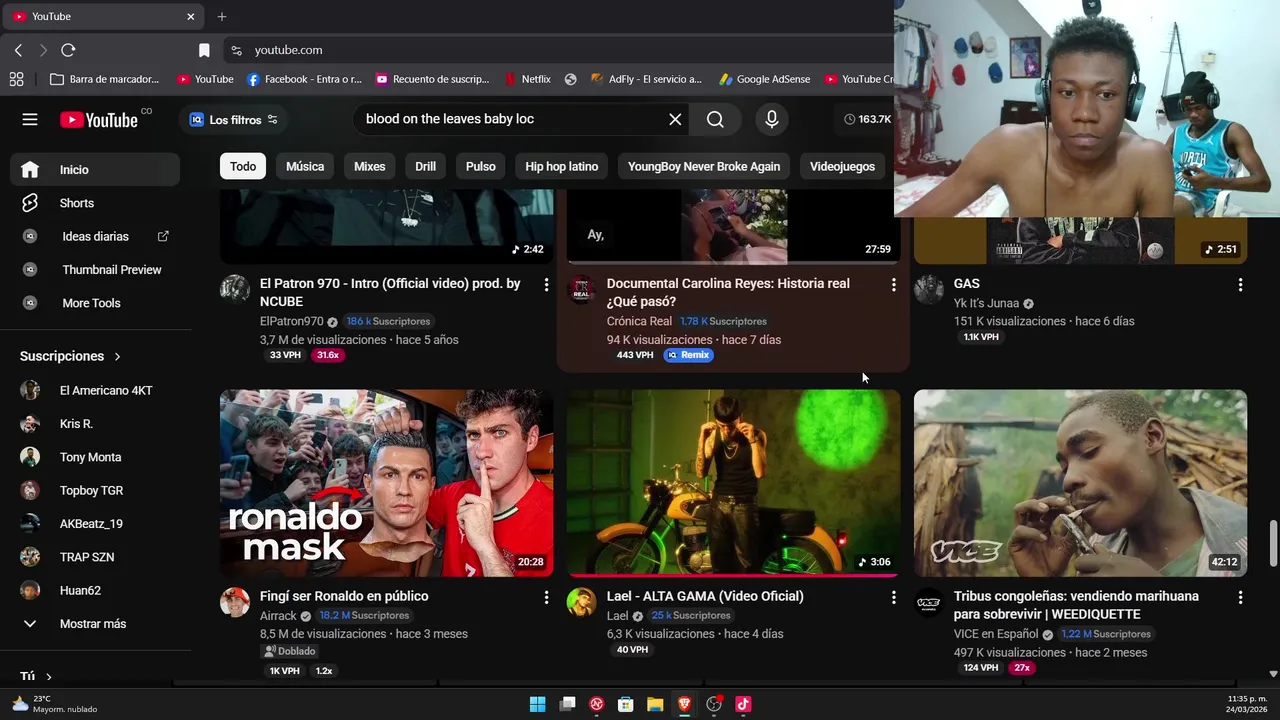
Task: Open Los filtros extension button
Action: pos(234,119)
